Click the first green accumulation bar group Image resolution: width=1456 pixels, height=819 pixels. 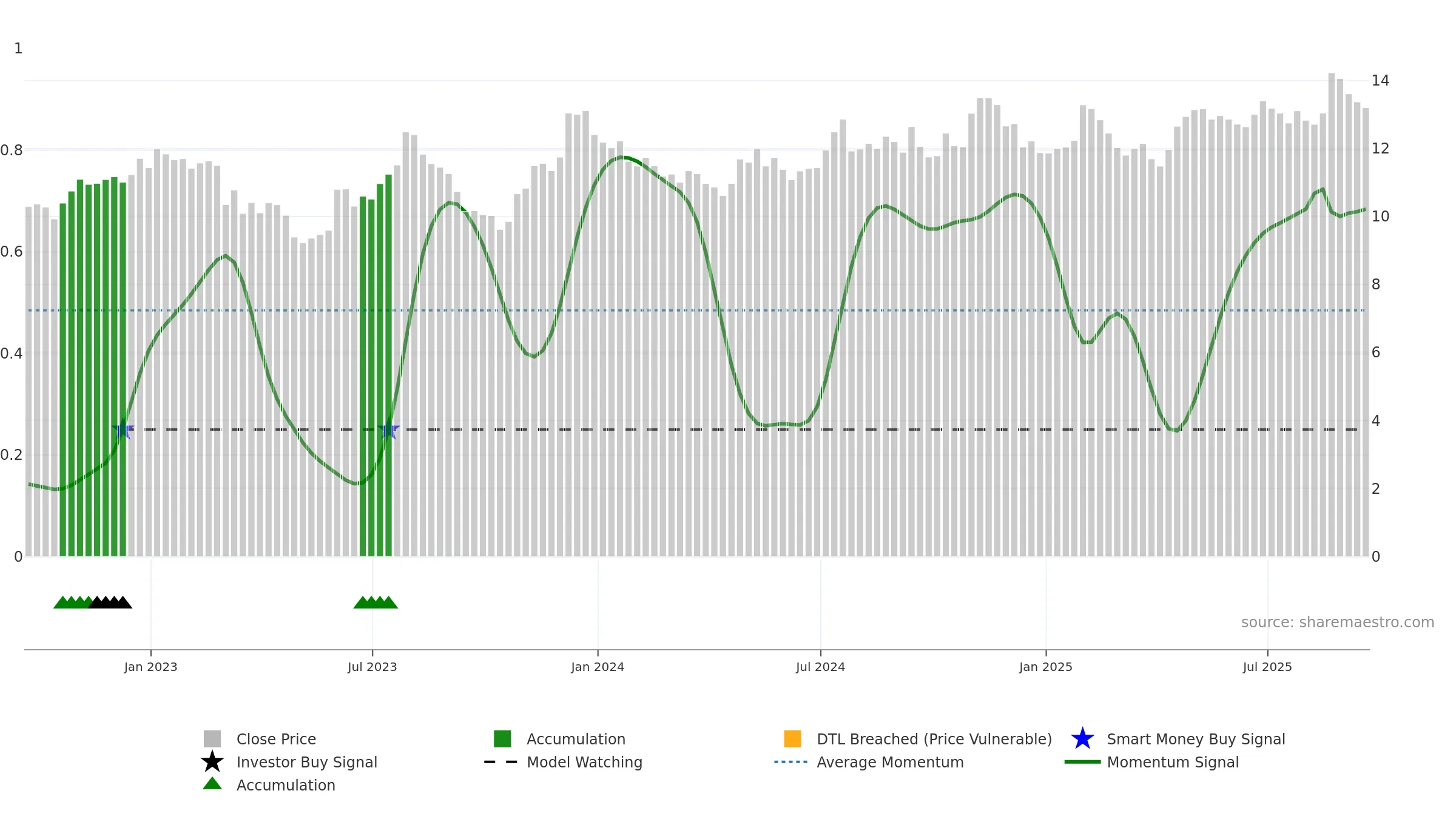pos(93,367)
